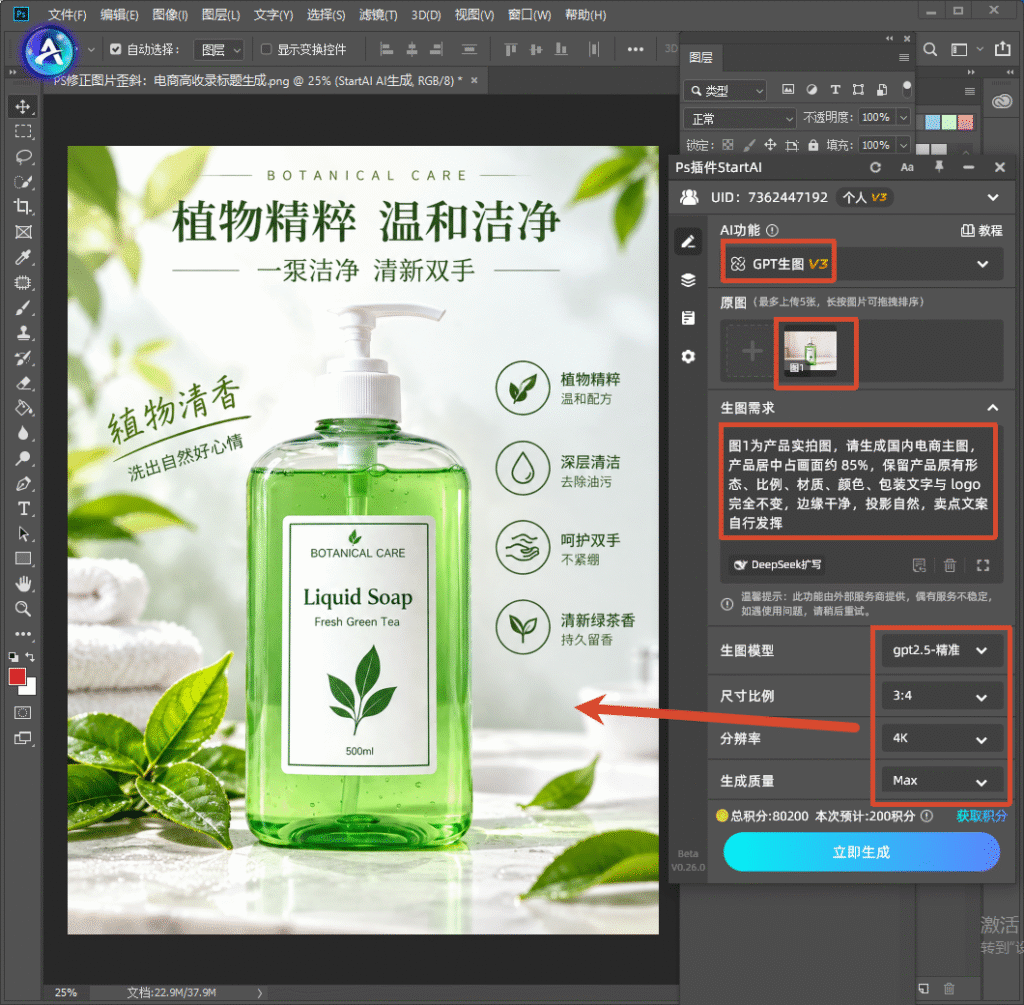This screenshot has height=1005, width=1024.
Task: Select the Zoom tool
Action: tap(23, 609)
